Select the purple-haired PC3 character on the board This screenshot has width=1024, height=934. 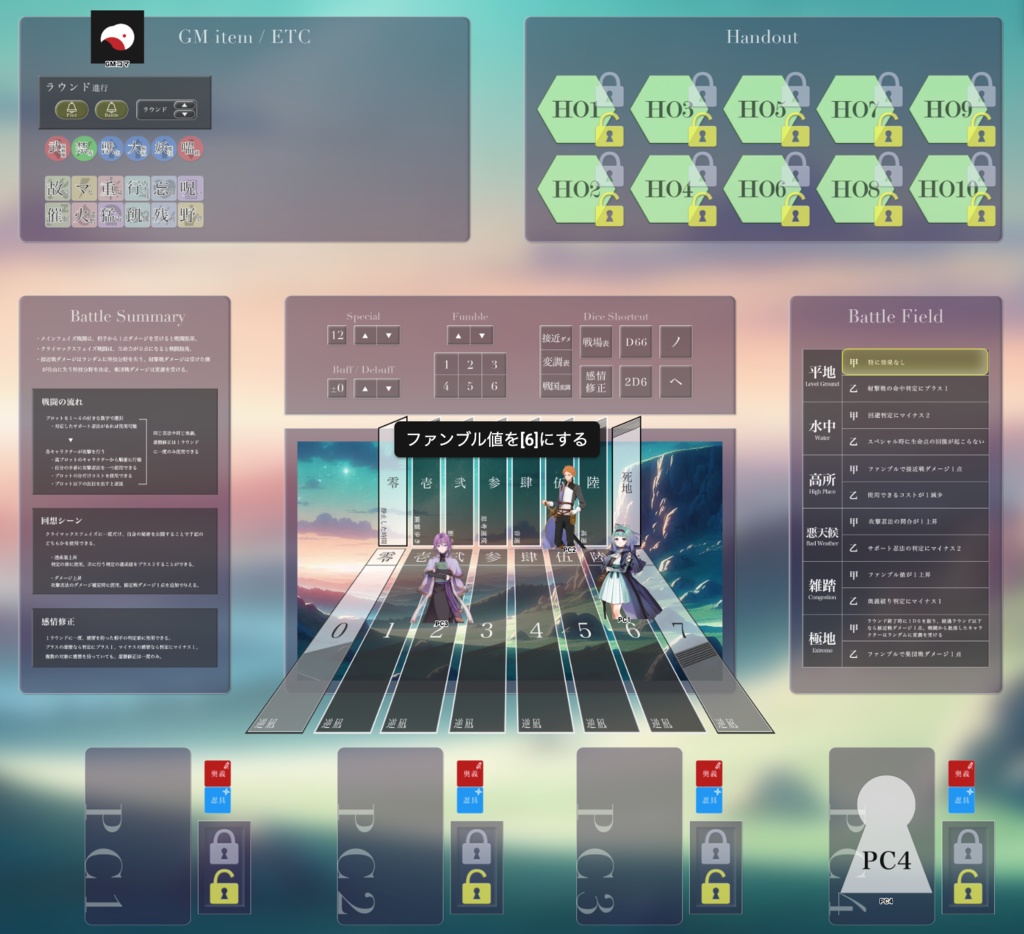441,579
